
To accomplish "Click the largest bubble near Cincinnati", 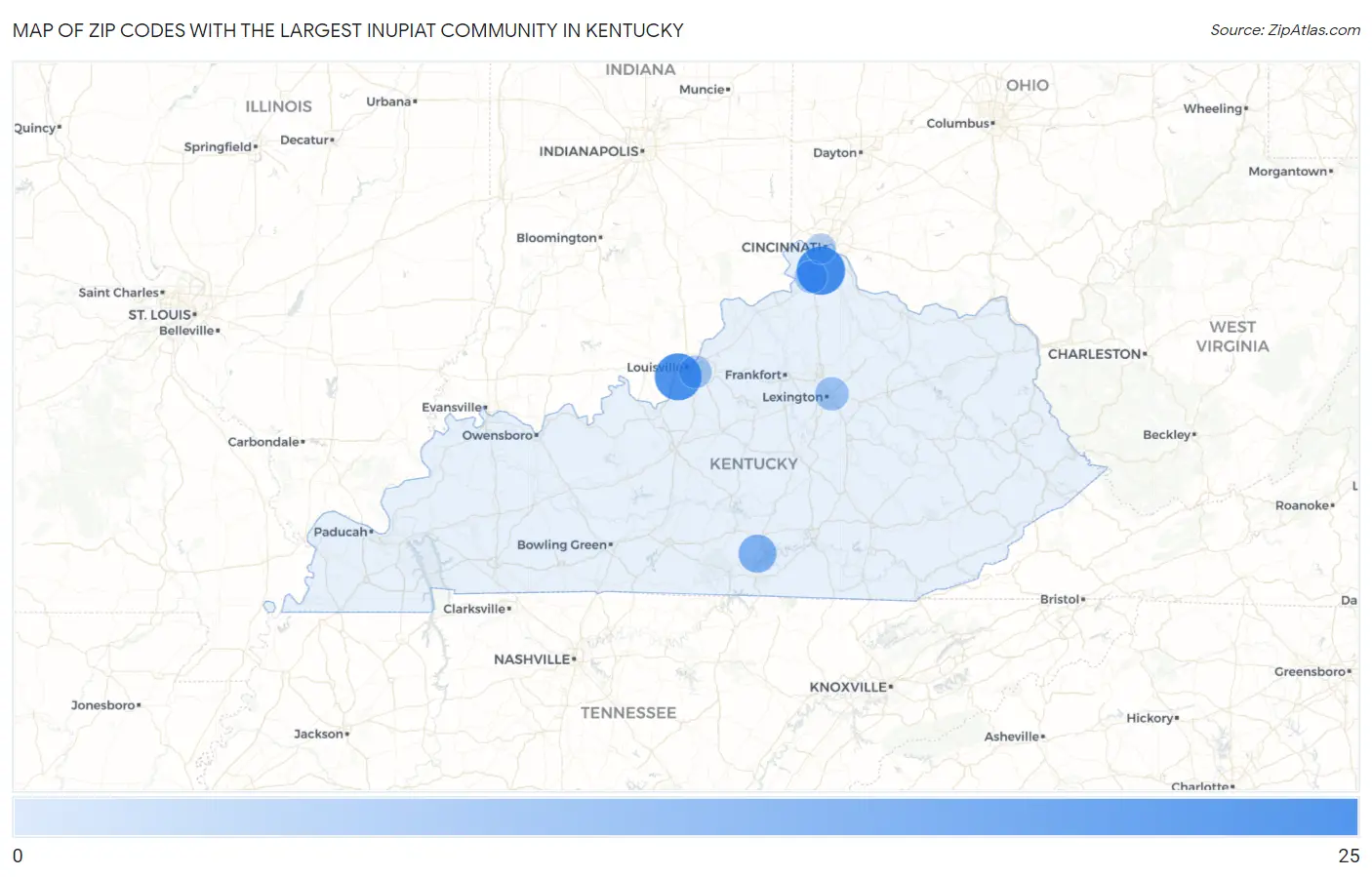I will click(821, 271).
